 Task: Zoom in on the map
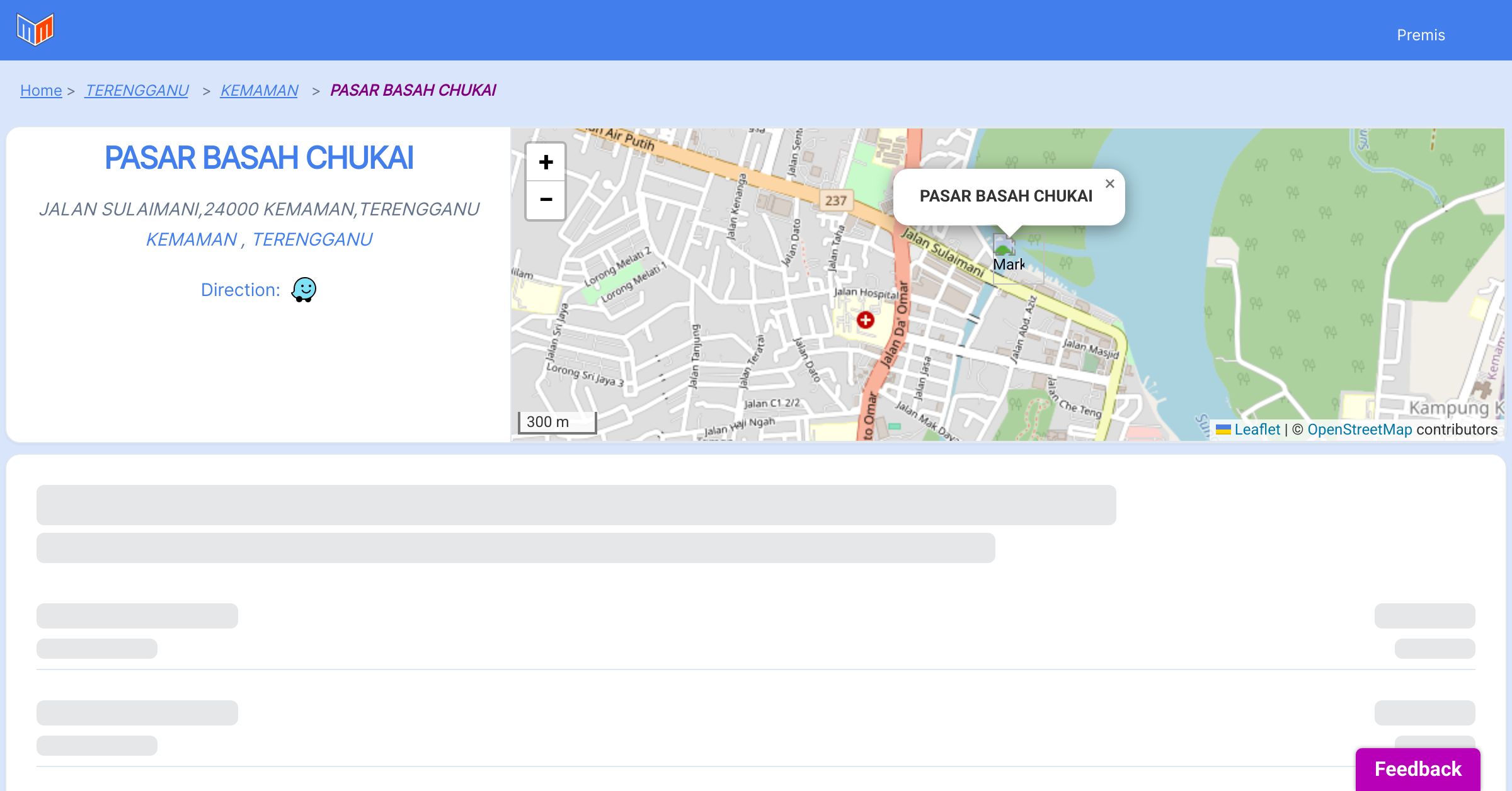coord(546,162)
